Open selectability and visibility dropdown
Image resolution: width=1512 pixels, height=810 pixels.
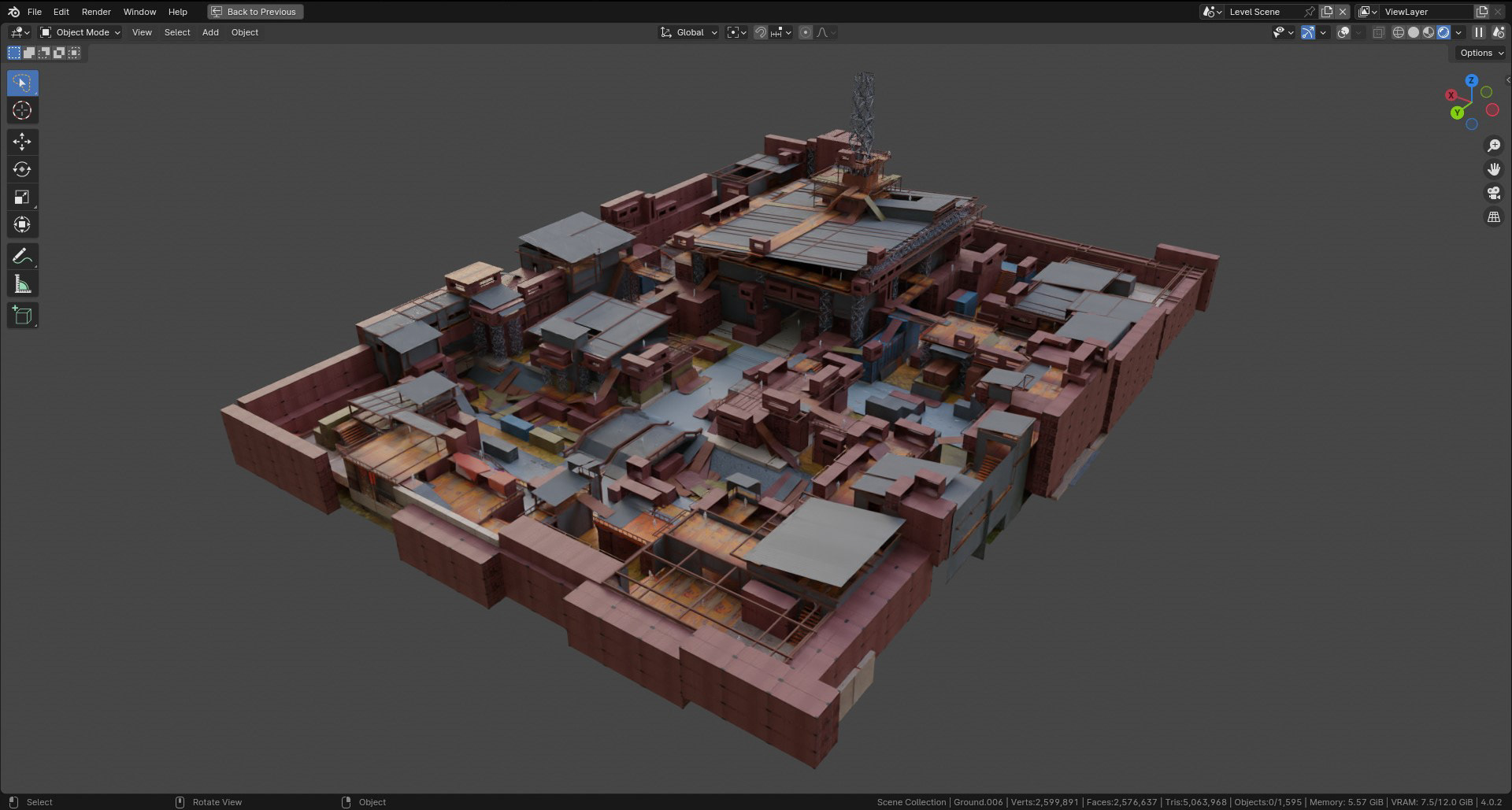1283,32
